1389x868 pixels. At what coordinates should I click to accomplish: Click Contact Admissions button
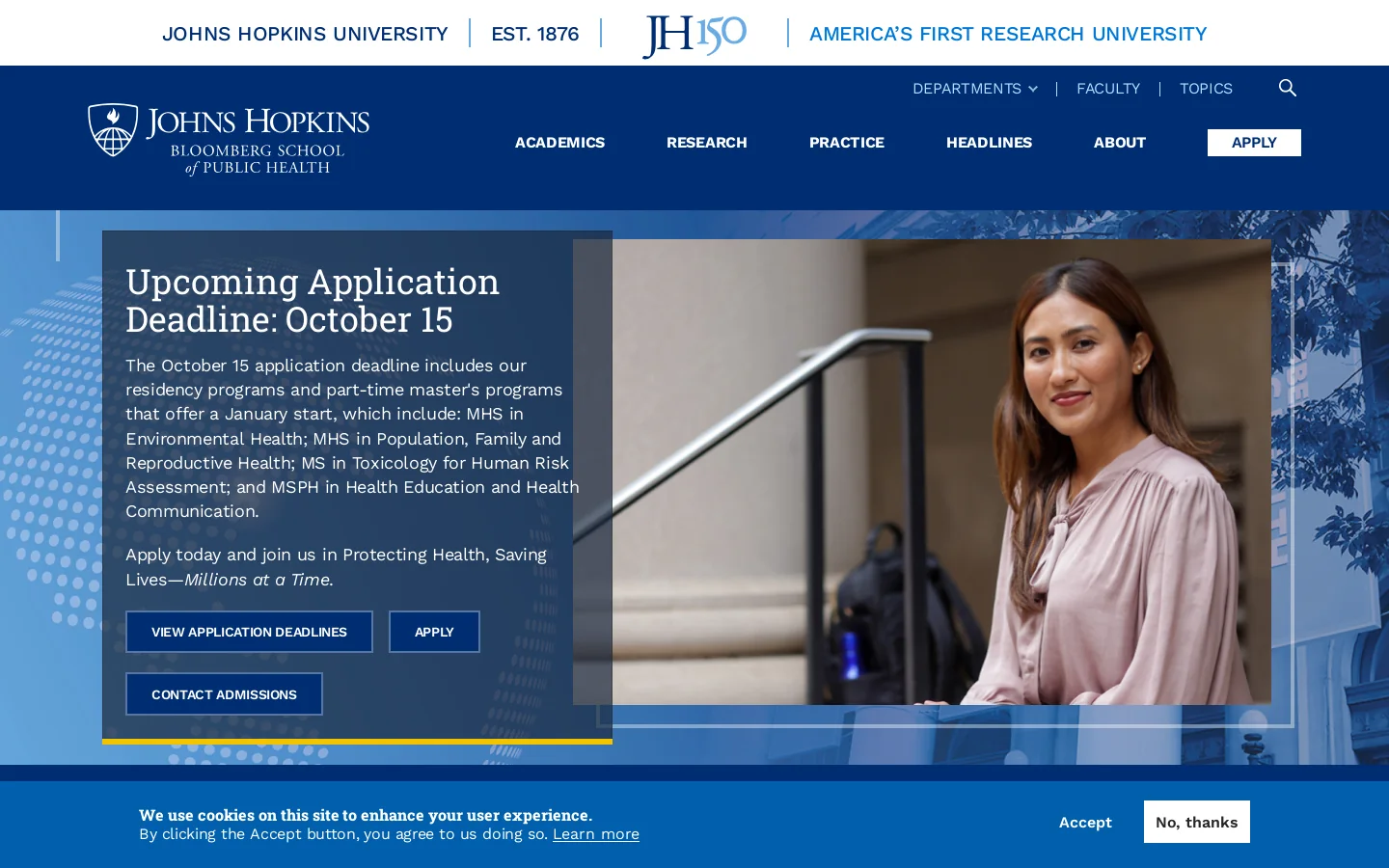(x=224, y=694)
